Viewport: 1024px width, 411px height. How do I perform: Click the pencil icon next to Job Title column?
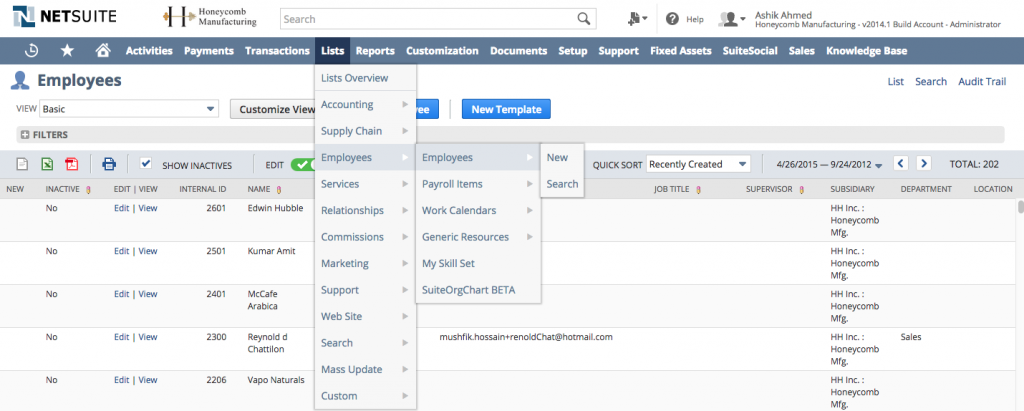697,189
